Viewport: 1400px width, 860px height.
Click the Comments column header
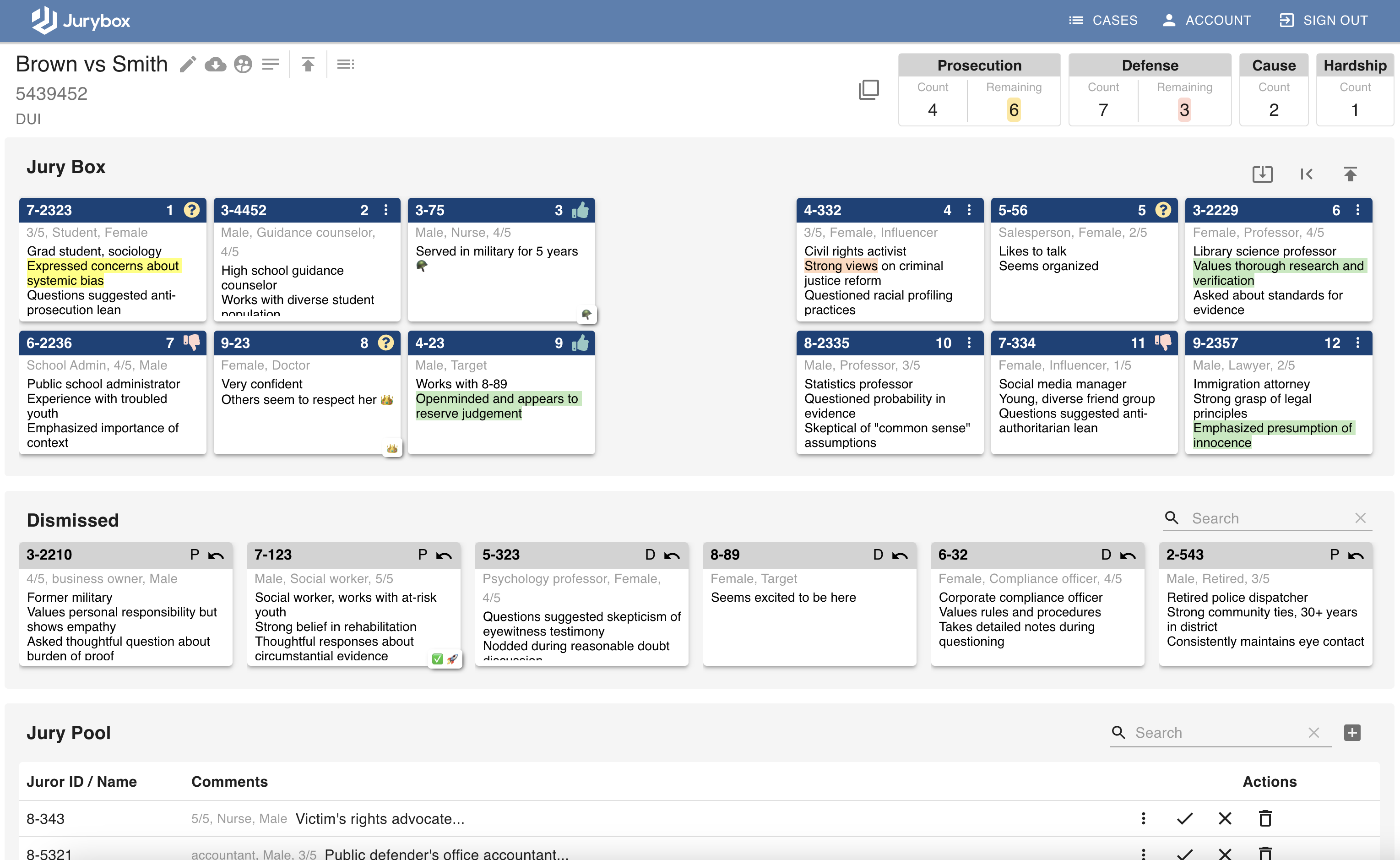point(230,782)
